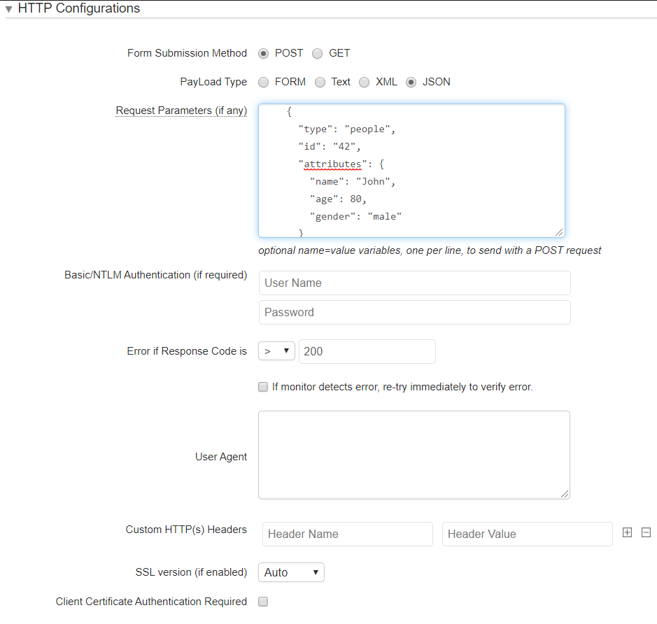Choose XML payload type
This screenshot has width=657, height=624.
364,82
